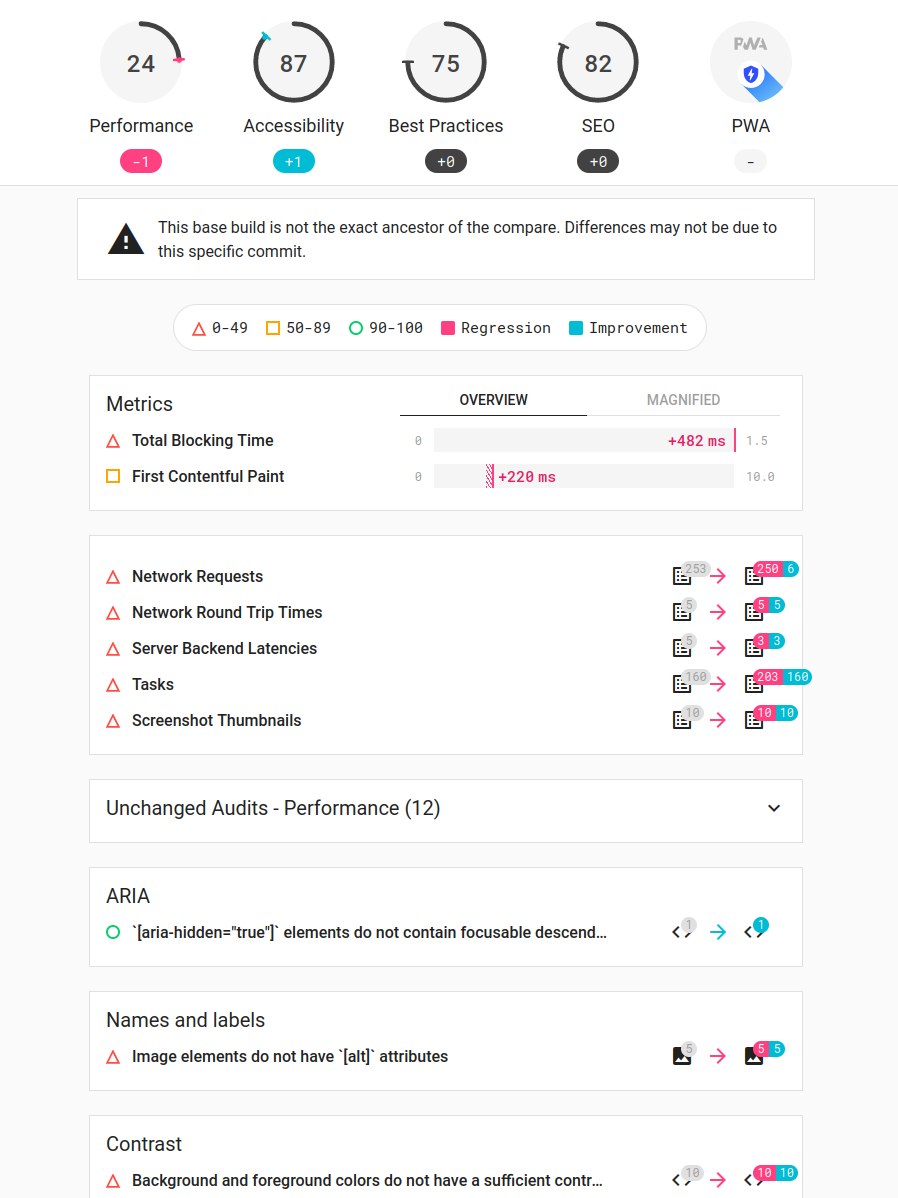
Task: Click the image alt attributes compare icon
Action: tap(754, 1056)
